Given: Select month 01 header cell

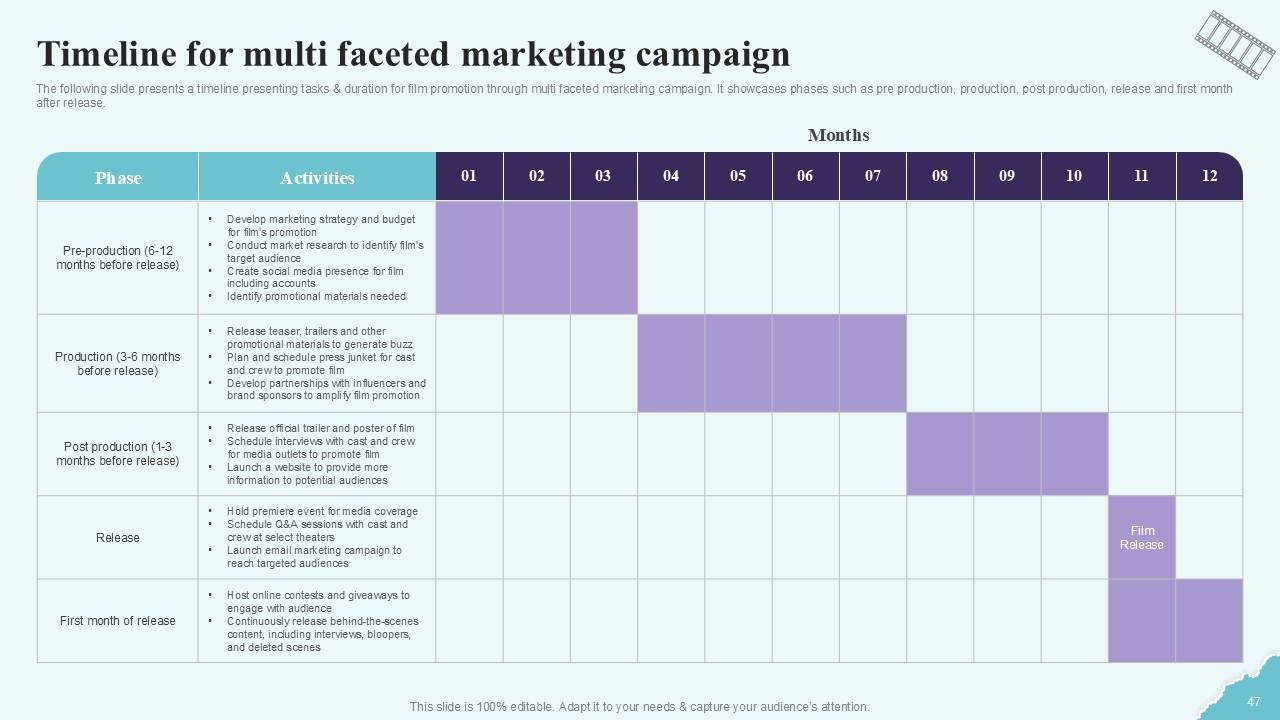Looking at the screenshot, I should point(469,176).
